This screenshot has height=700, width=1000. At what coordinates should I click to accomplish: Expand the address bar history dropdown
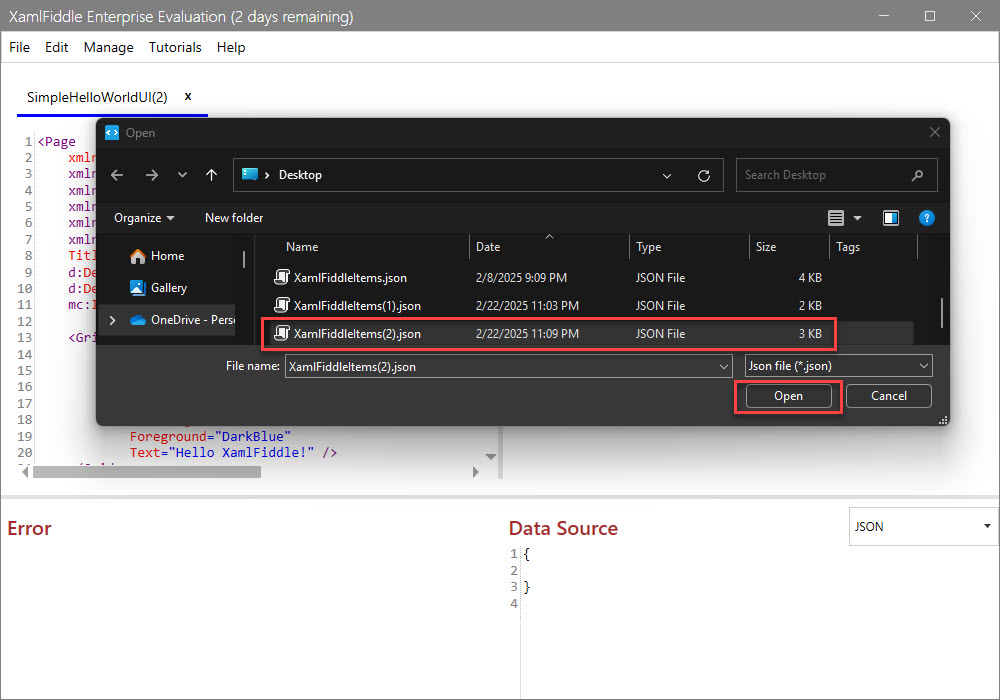point(667,175)
